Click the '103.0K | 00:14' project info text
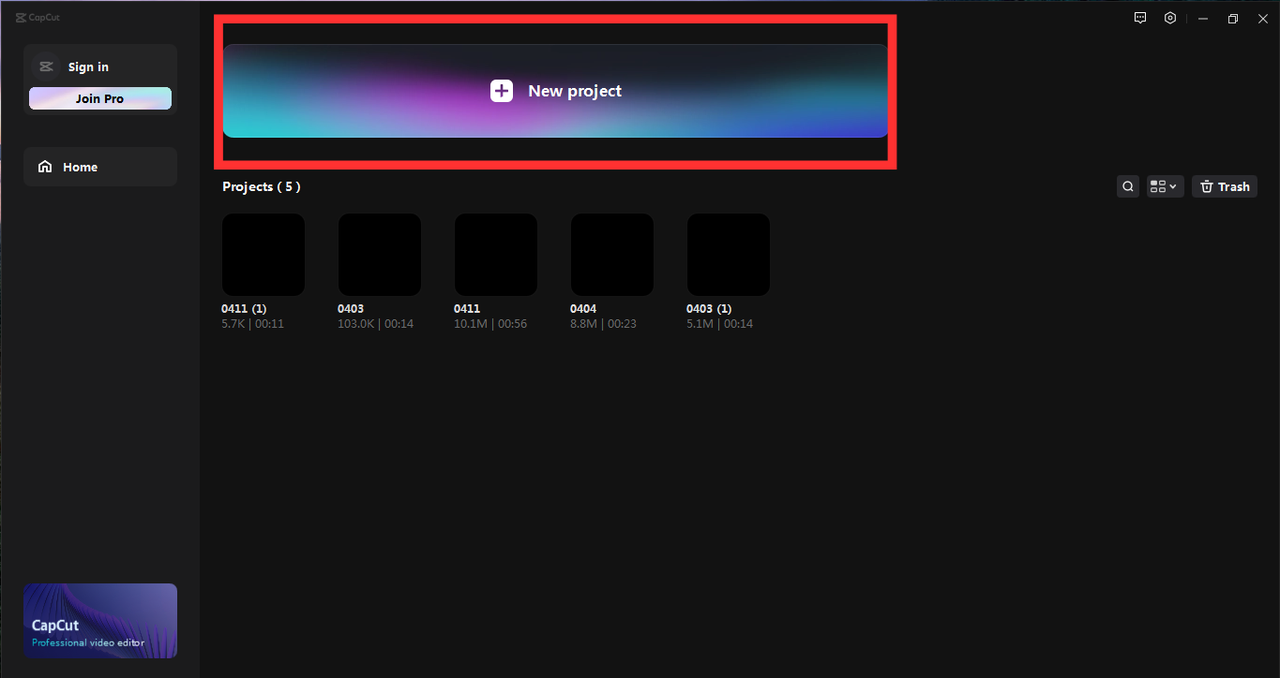Screen dimensions: 1280x678 (375, 324)
